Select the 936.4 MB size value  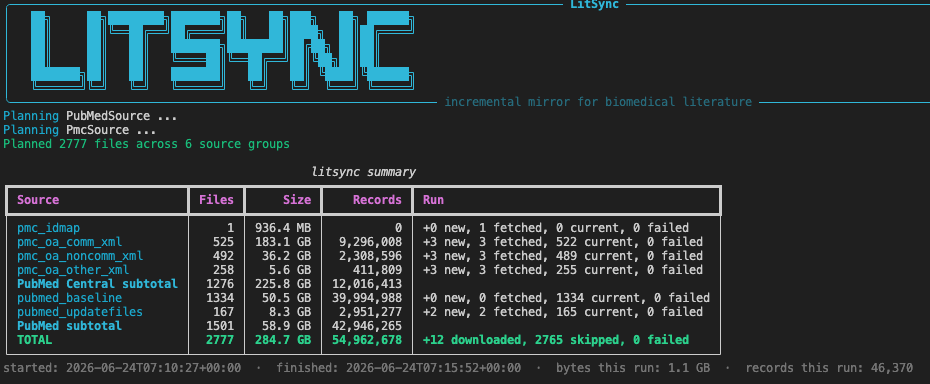pos(283,228)
